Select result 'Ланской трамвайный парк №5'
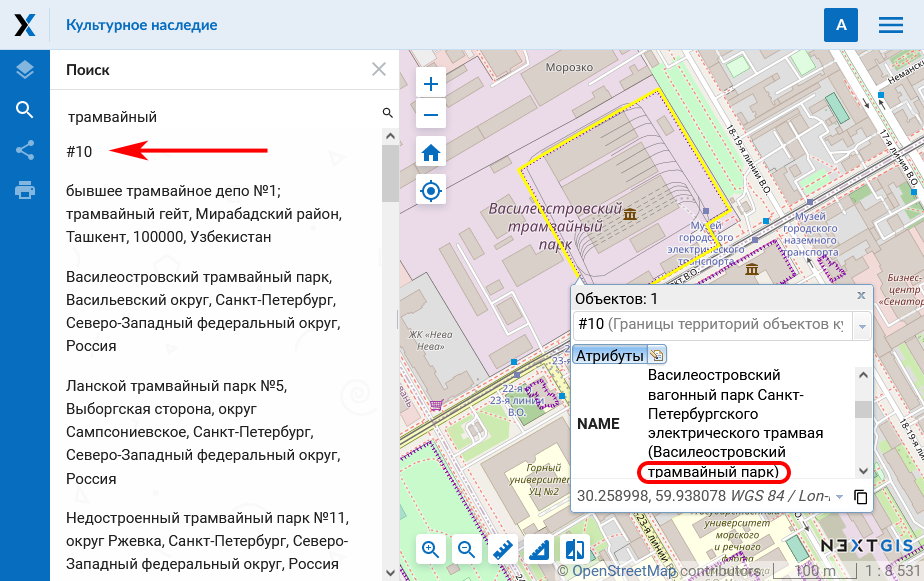 pos(203,432)
